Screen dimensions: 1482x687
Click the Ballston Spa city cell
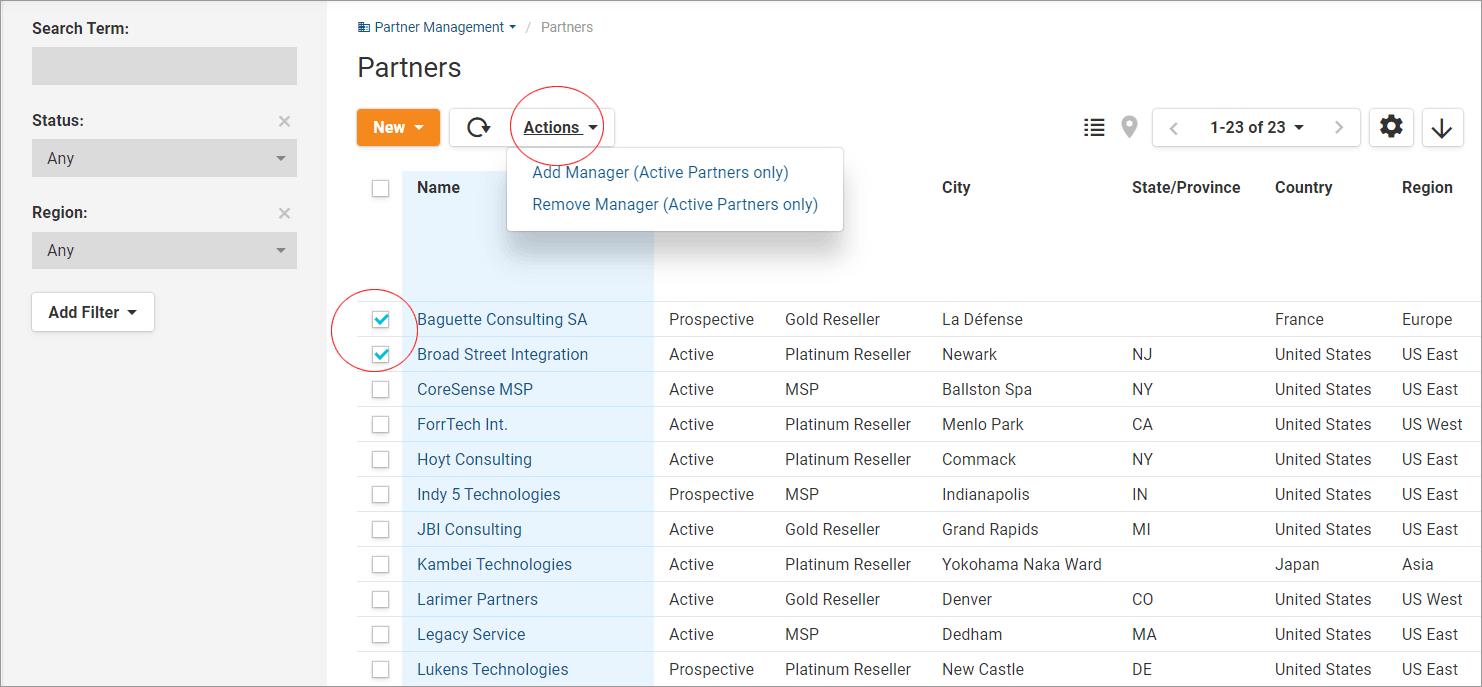pyautogui.click(x=987, y=389)
